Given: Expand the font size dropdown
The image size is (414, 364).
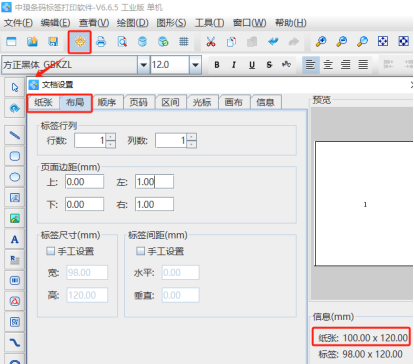Looking at the screenshot, I should [195, 65].
